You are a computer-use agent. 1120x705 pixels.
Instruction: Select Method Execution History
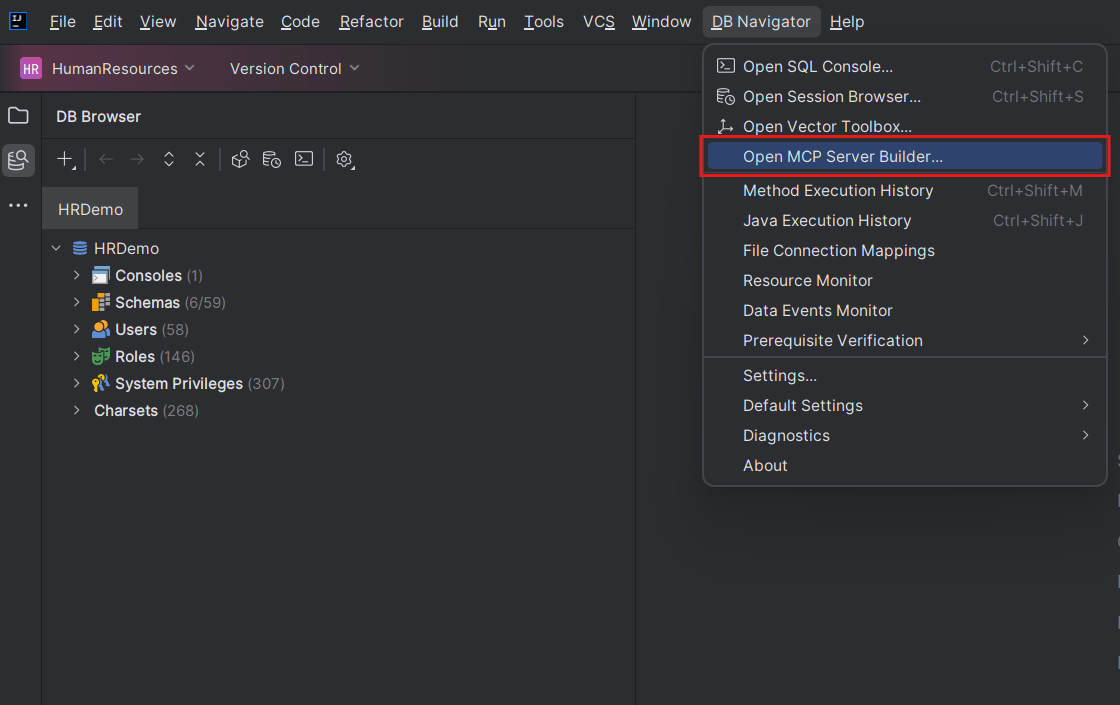click(904, 191)
